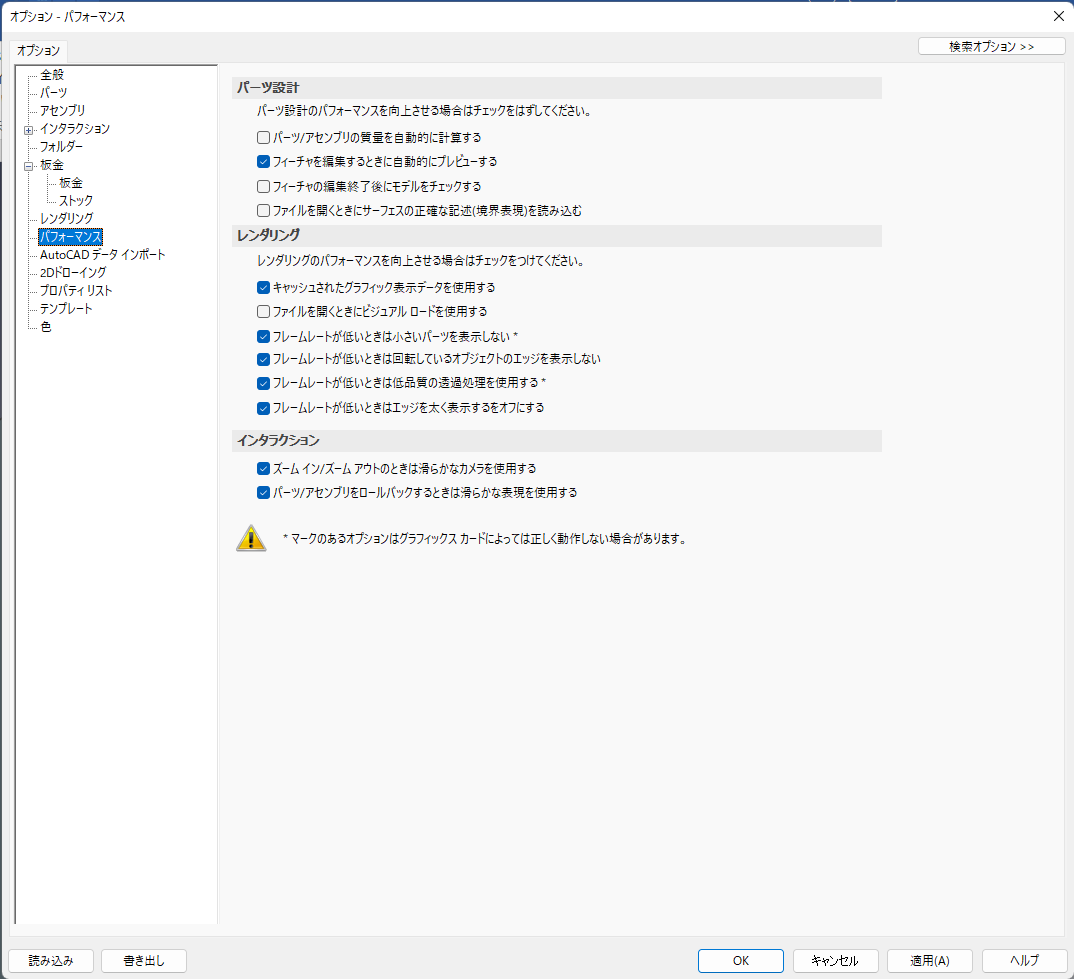Click 書き出し to export settings

143,960
